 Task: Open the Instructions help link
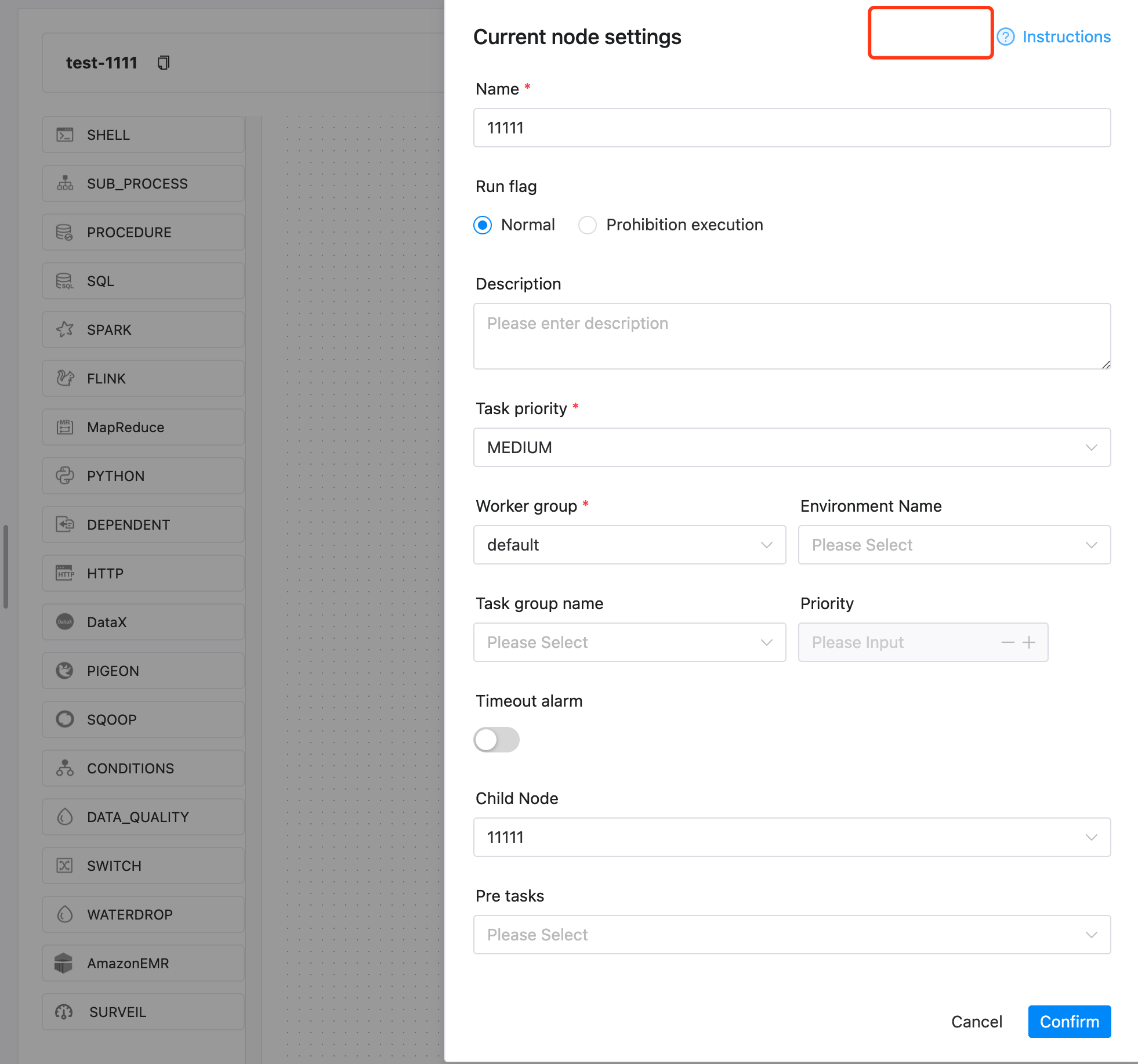click(x=1067, y=37)
